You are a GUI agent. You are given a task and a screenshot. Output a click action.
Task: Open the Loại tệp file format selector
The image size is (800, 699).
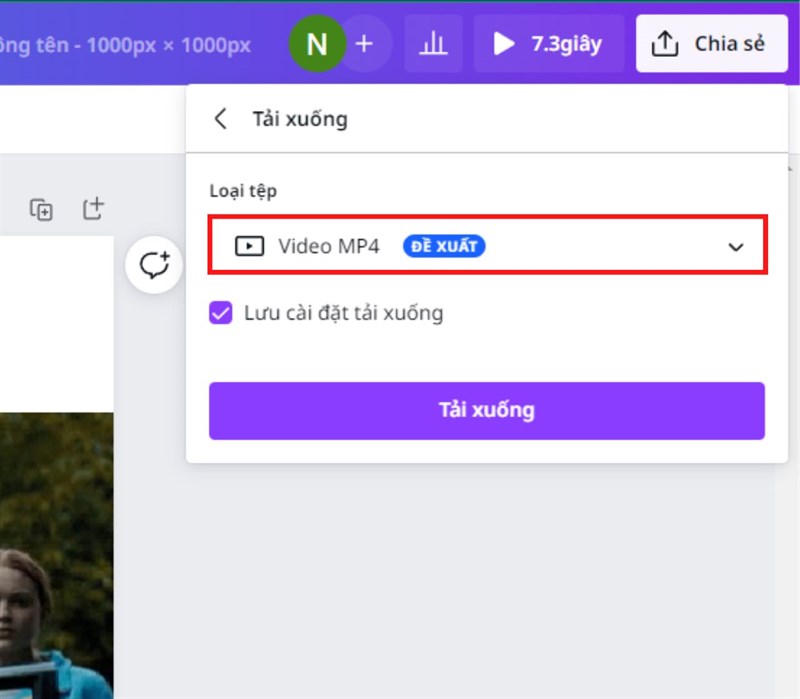486,246
